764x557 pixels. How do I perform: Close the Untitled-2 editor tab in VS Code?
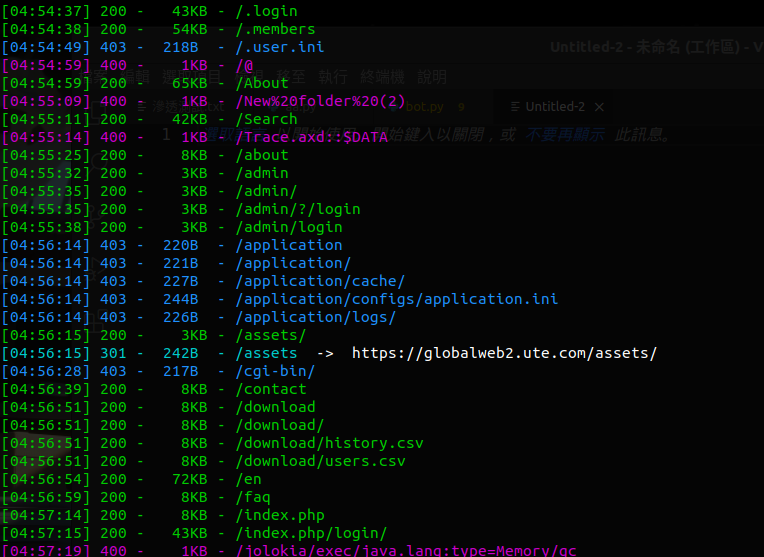coord(599,107)
